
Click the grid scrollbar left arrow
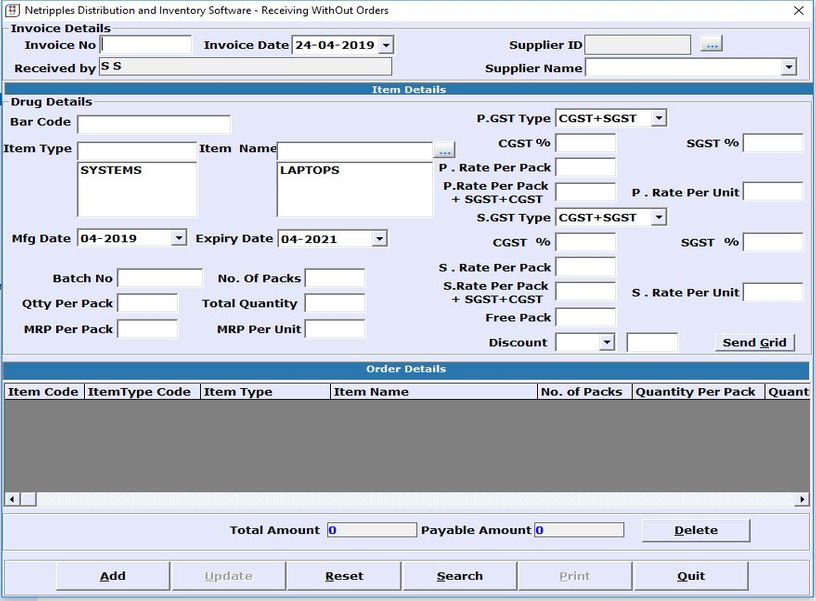(12, 499)
